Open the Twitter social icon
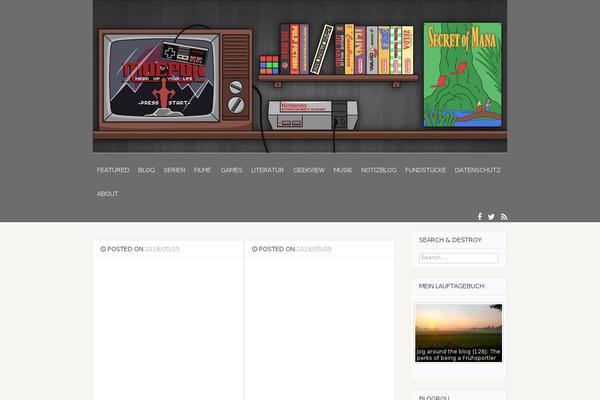Screen dimensions: 600x400 point(491,217)
